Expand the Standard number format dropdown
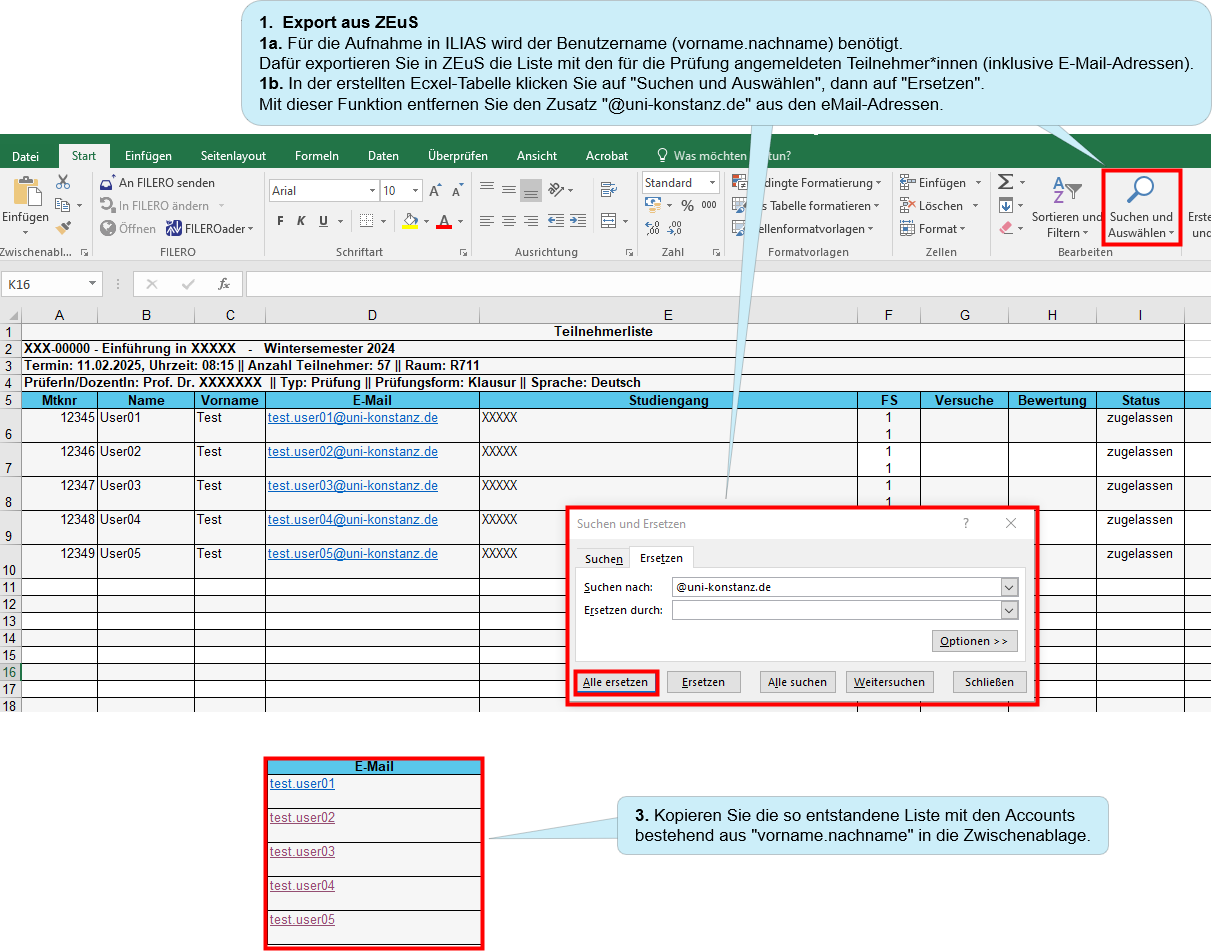This screenshot has width=1212, height=951. click(713, 183)
